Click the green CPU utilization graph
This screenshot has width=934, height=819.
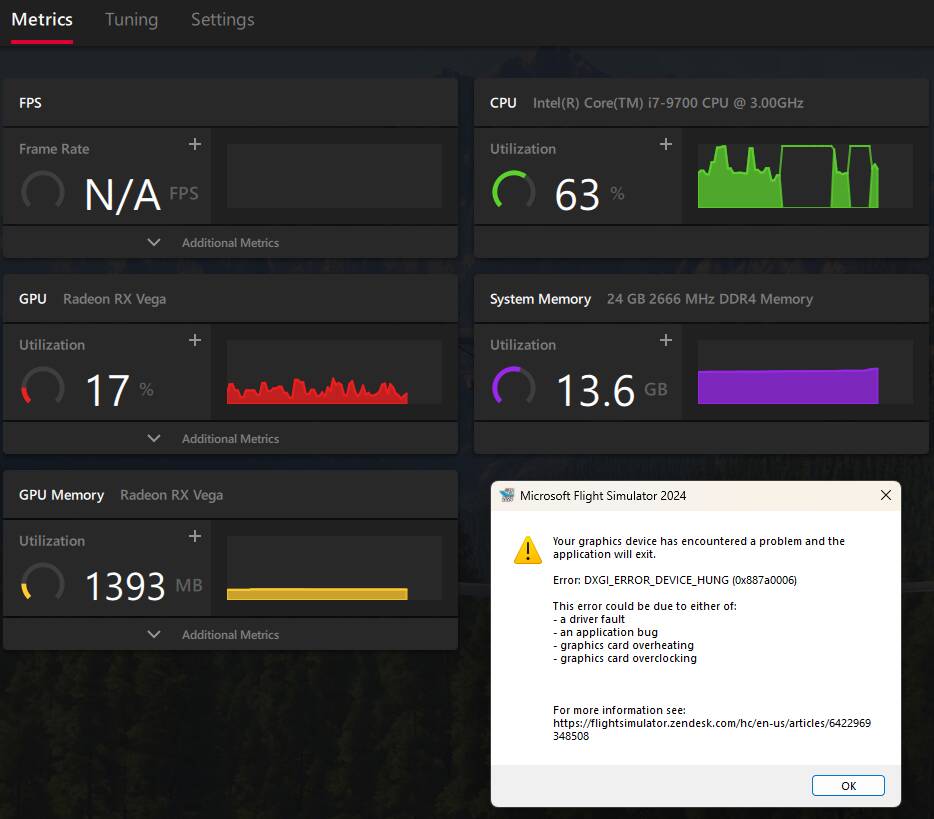[805, 176]
